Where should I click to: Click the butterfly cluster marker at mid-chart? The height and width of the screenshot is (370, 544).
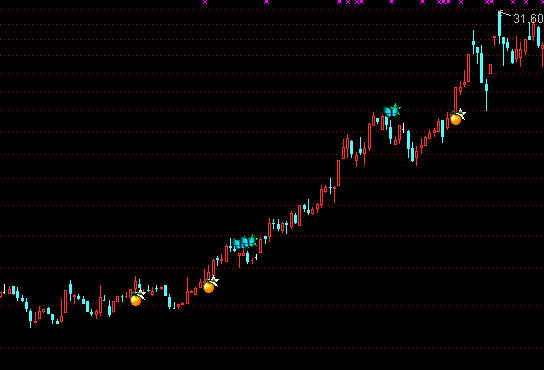[245, 242]
